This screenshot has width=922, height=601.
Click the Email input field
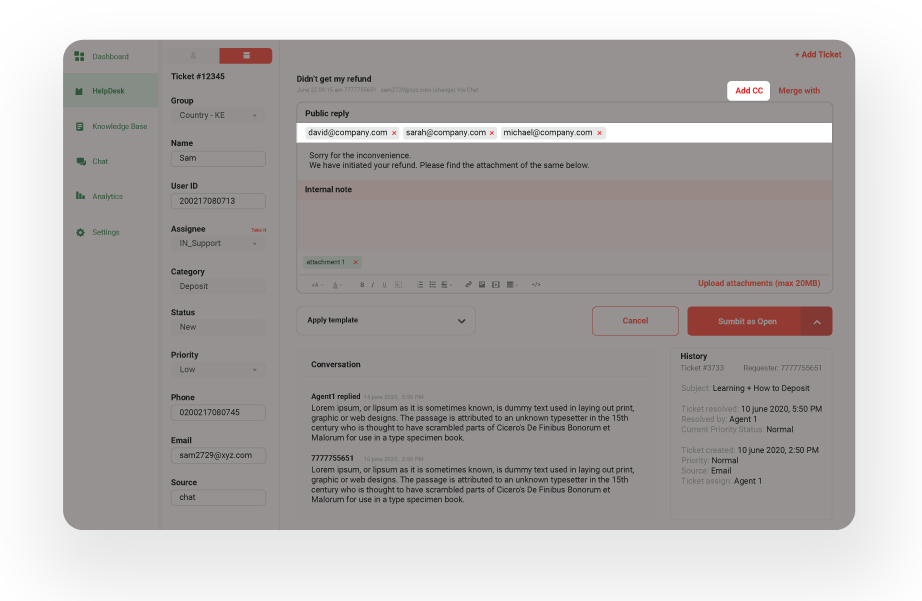(x=217, y=455)
